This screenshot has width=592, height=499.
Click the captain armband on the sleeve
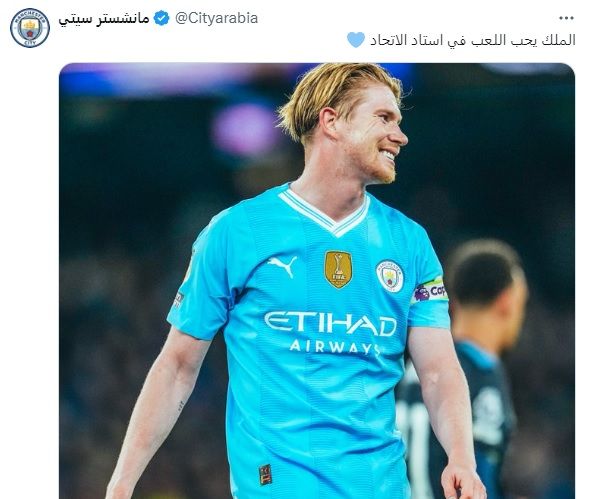click(x=430, y=291)
